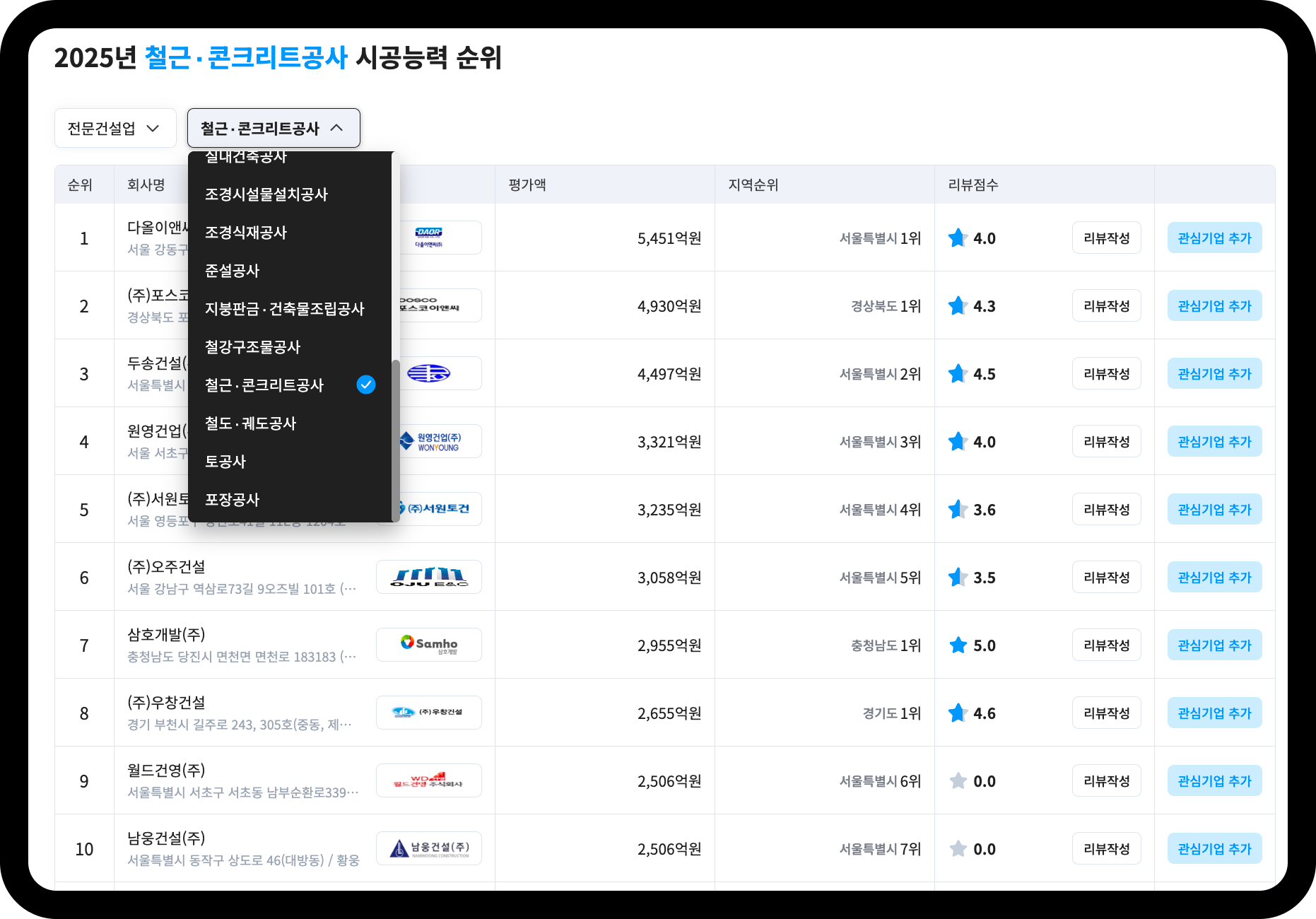Open the 원영건업 WONYOUNG logo thumbnail
This screenshot has width=1316, height=919.
coord(440,441)
